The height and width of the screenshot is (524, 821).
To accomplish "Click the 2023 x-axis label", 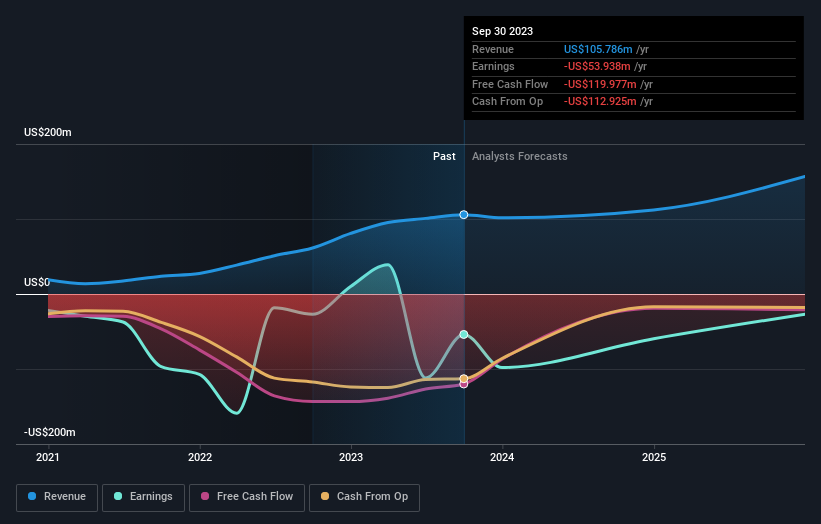I will [x=351, y=458].
